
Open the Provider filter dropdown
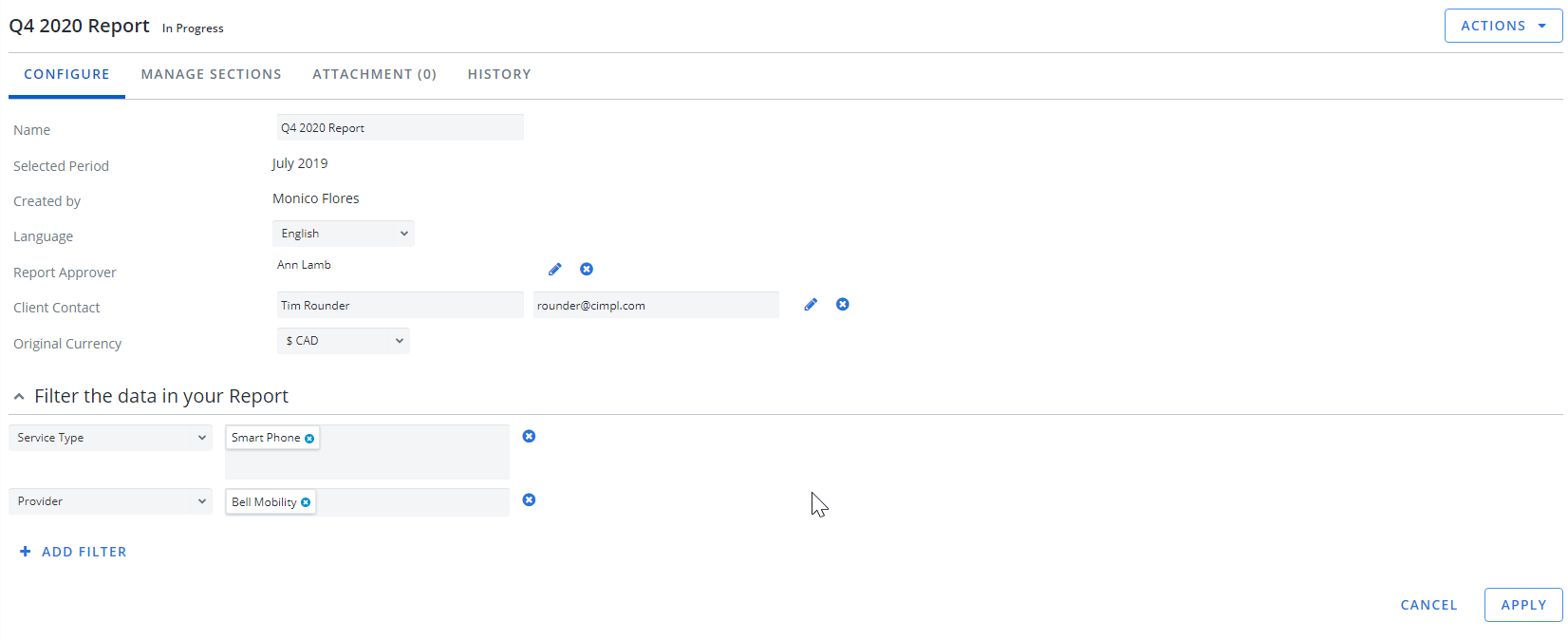[x=110, y=501]
